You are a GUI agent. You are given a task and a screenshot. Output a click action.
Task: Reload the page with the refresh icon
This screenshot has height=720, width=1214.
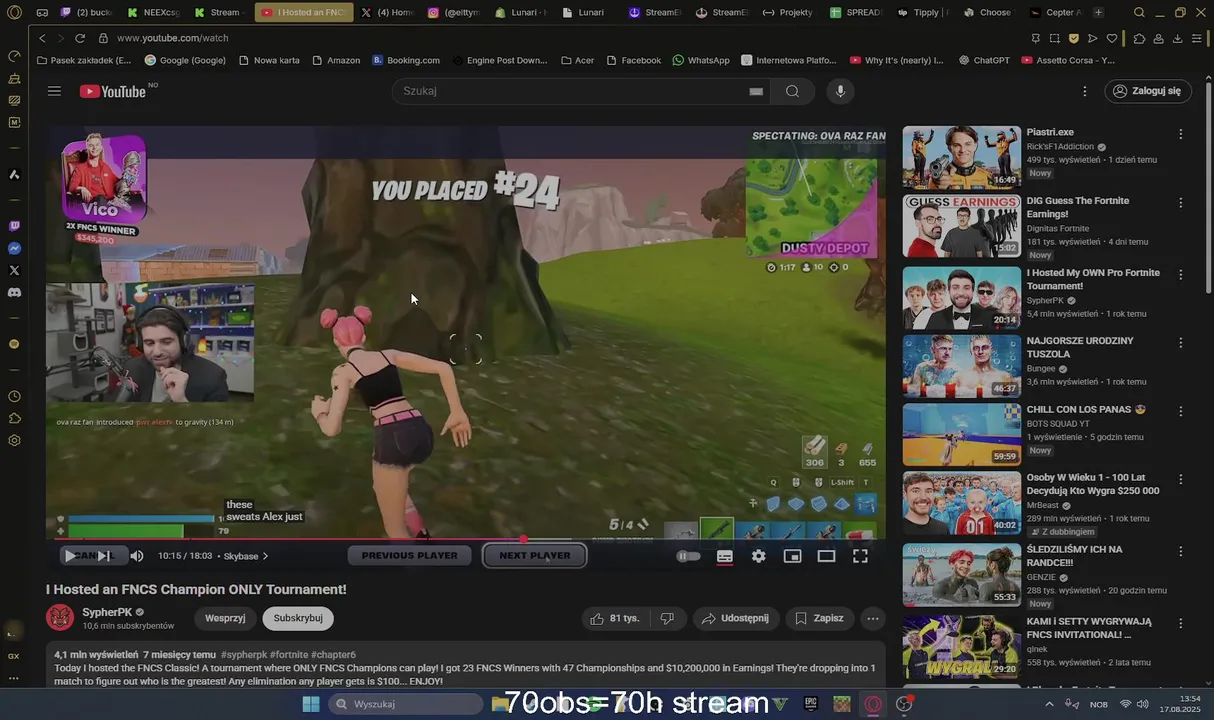click(79, 38)
